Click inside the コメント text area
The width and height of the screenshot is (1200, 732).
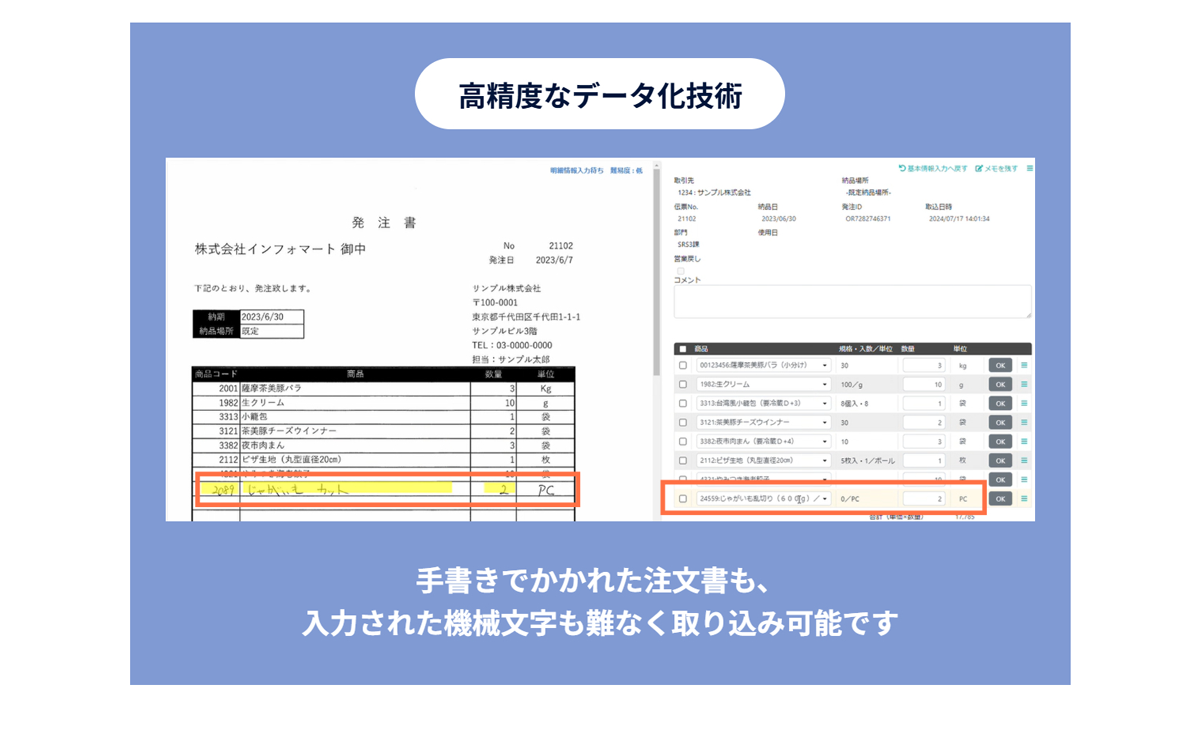point(850,300)
